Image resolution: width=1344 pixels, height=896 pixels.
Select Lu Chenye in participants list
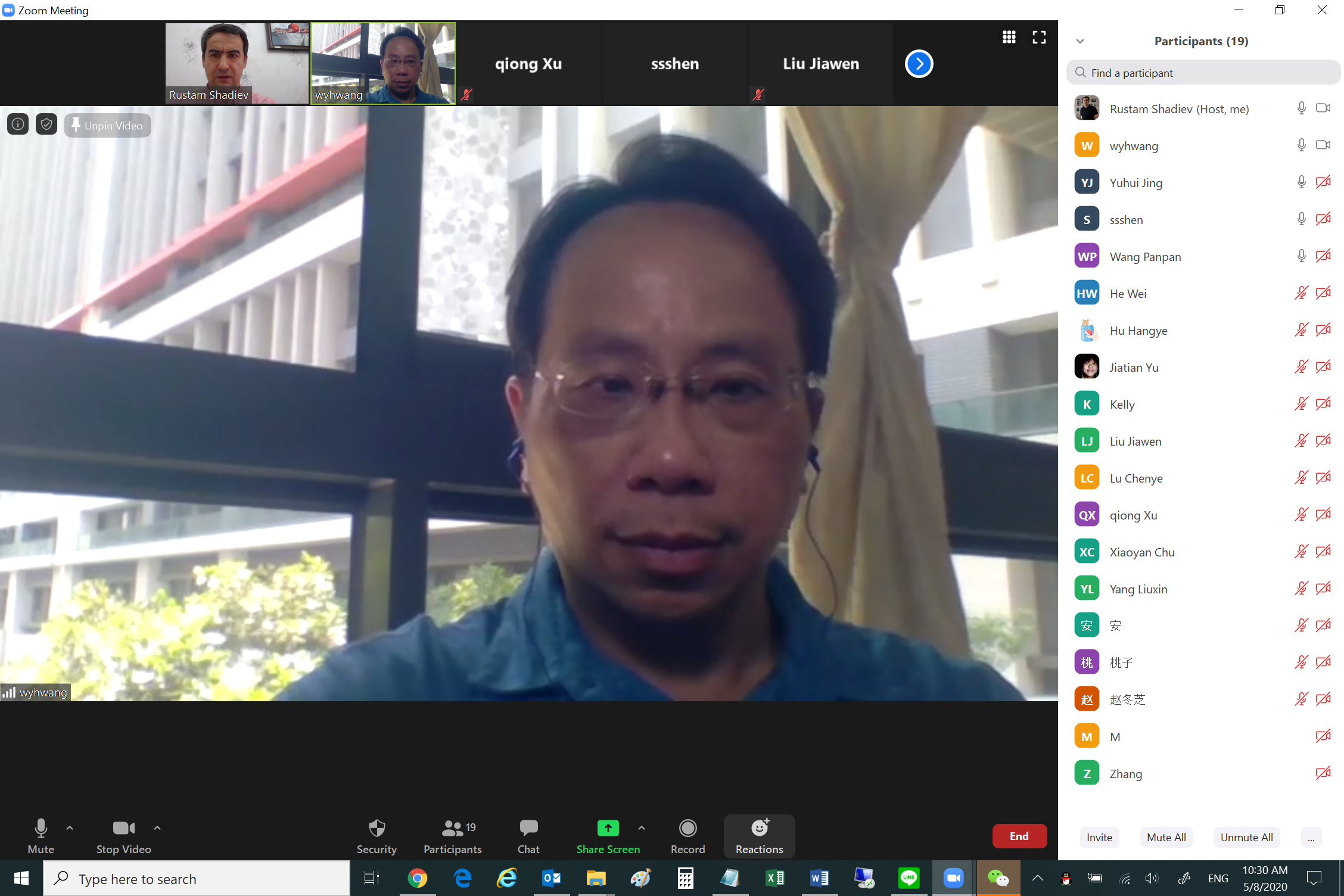tap(1201, 478)
